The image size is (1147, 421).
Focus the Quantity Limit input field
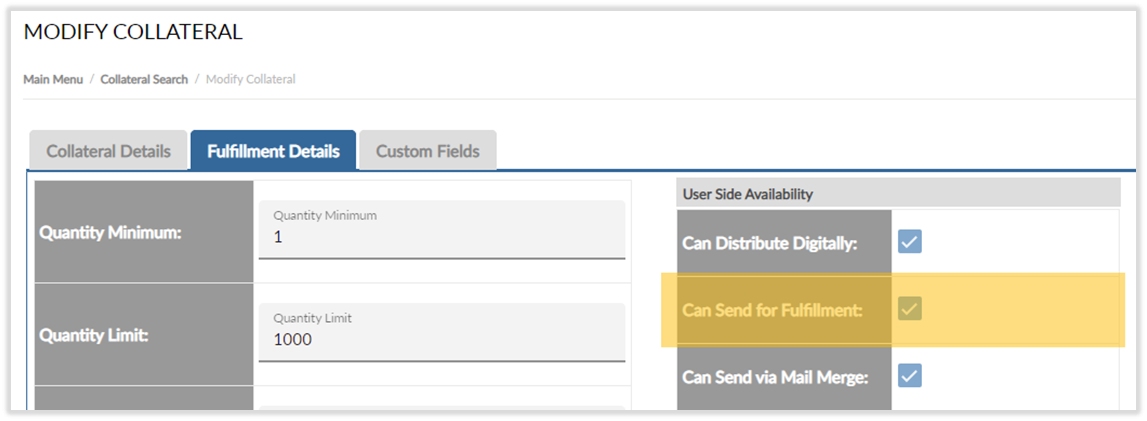point(441,340)
